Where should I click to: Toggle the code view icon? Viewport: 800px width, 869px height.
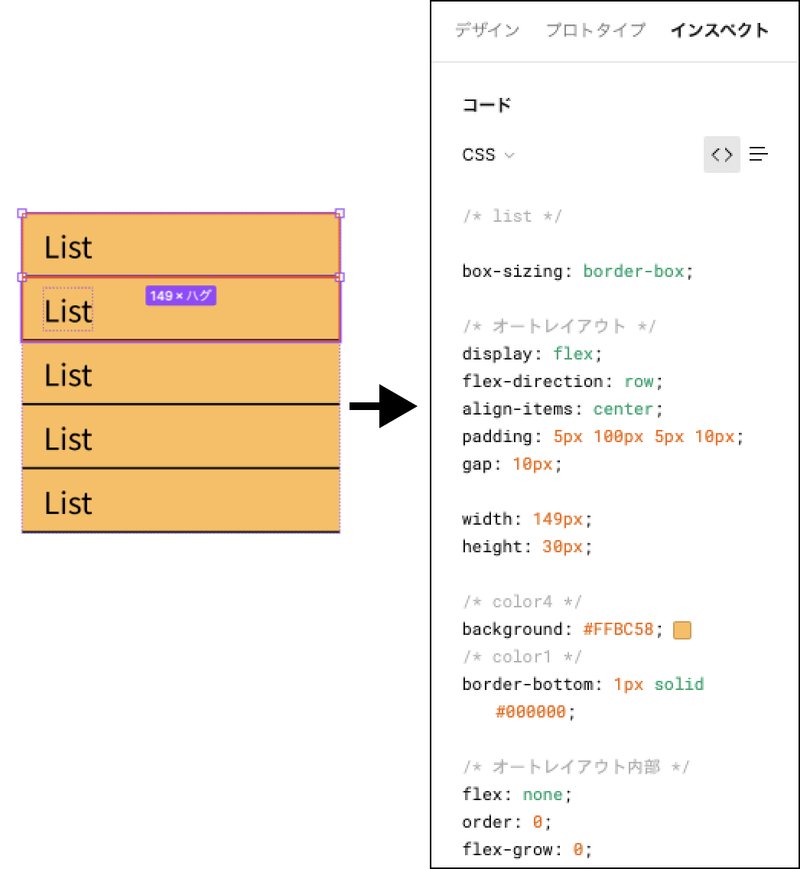click(722, 154)
